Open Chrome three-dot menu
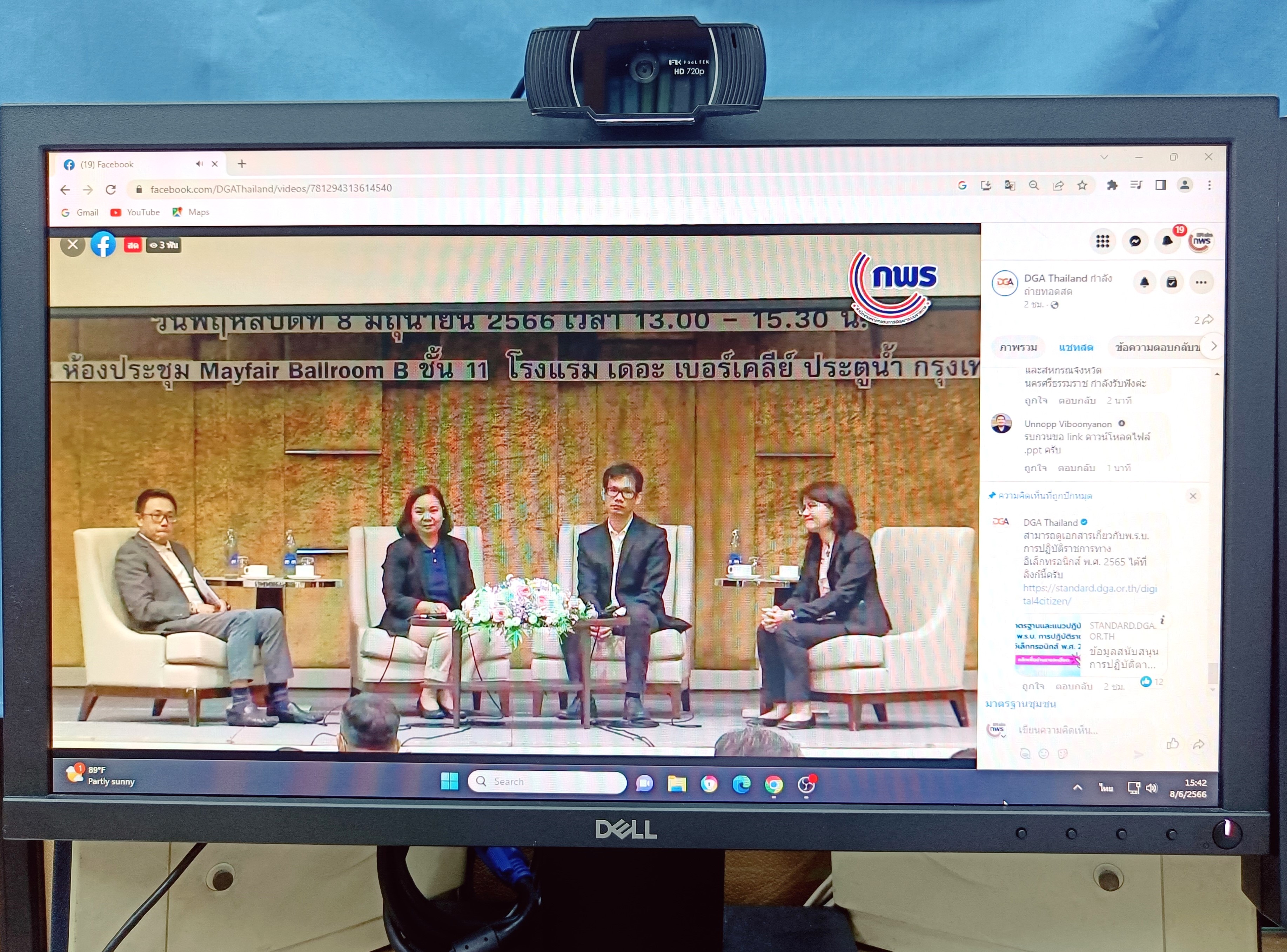 (1209, 185)
